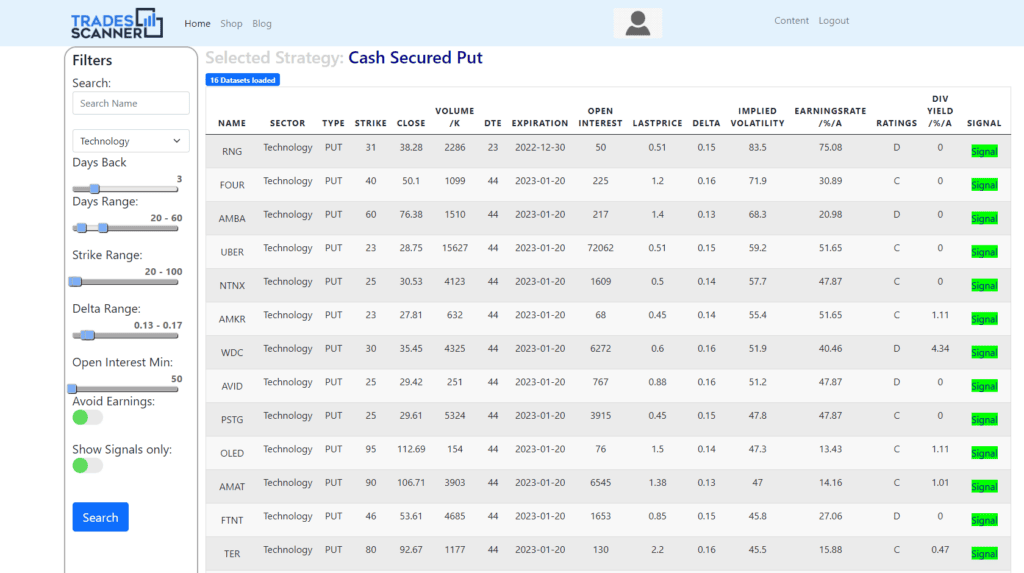Click the Cash Secured Put strategy title
The image size is (1024, 573).
coord(415,57)
